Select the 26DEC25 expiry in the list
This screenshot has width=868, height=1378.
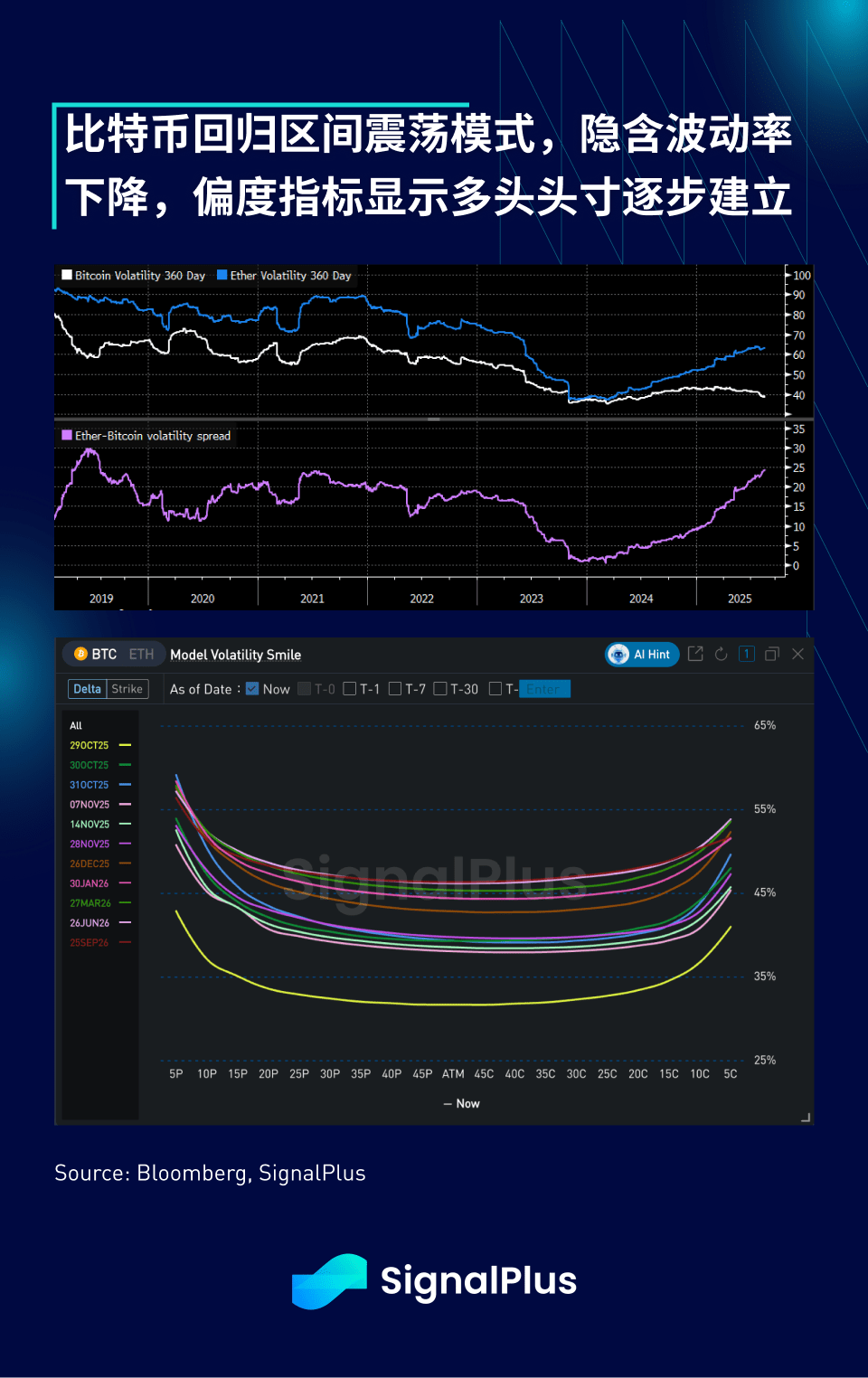coord(90,864)
